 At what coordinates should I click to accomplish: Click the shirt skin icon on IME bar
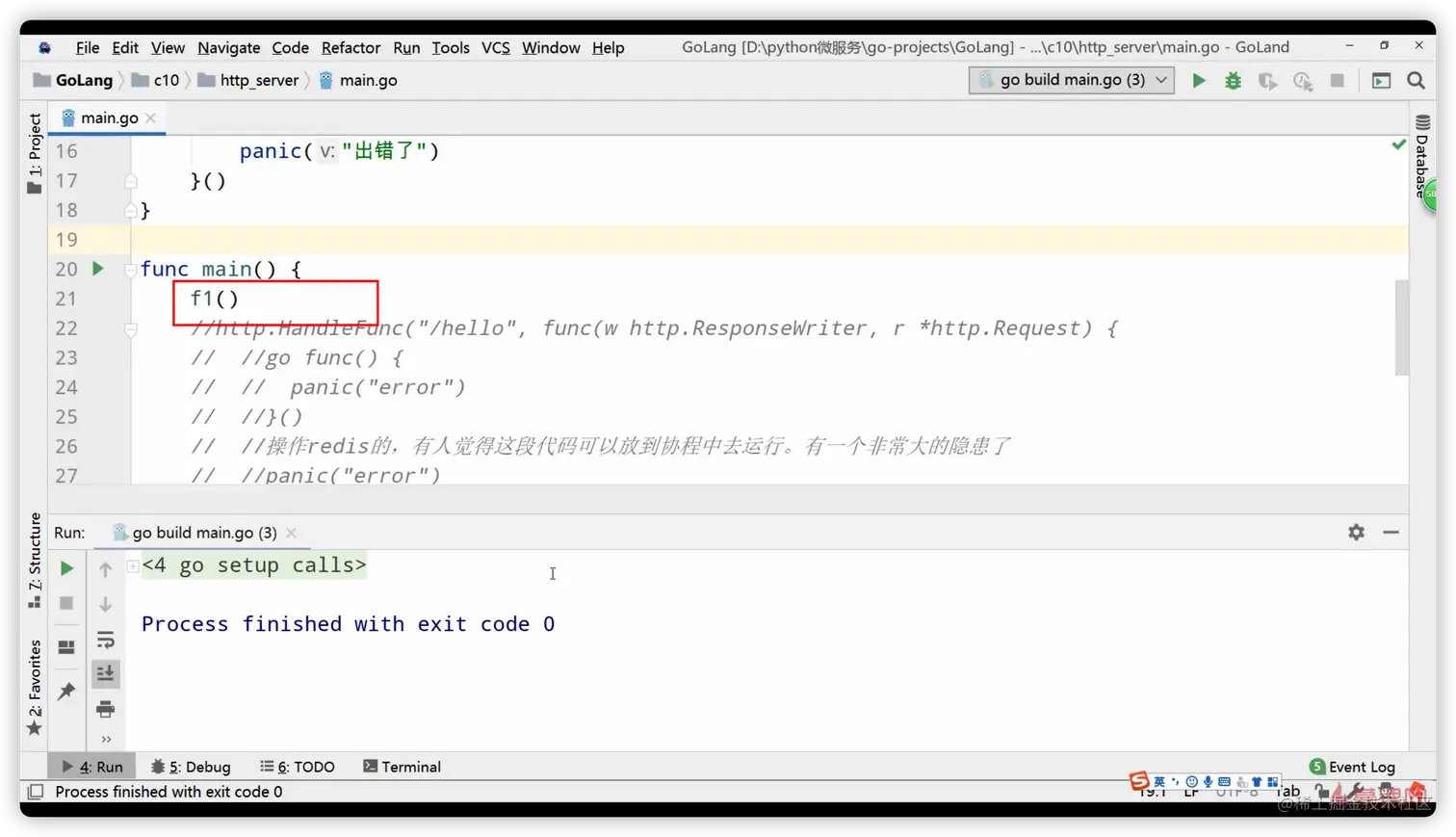[1257, 781]
